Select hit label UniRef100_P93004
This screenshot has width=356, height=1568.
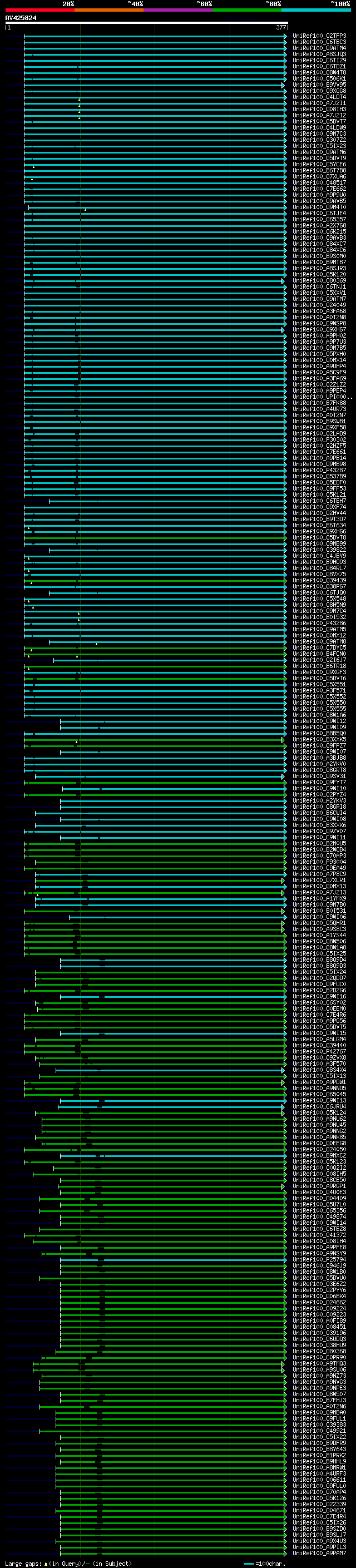pos(319,862)
